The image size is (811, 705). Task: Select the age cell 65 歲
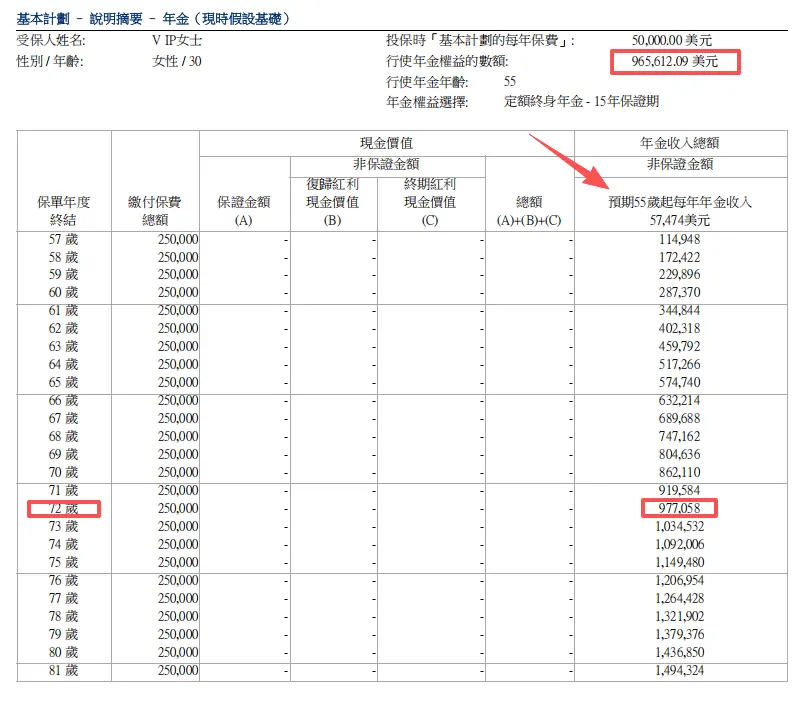coord(64,383)
